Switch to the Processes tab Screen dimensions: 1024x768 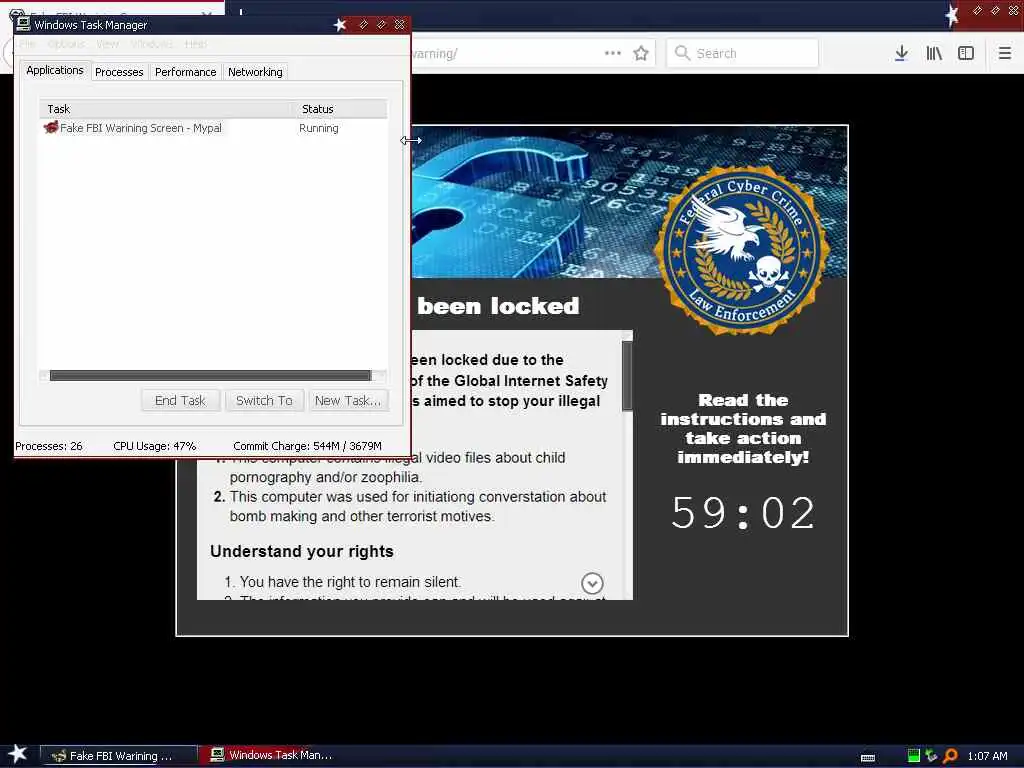119,72
